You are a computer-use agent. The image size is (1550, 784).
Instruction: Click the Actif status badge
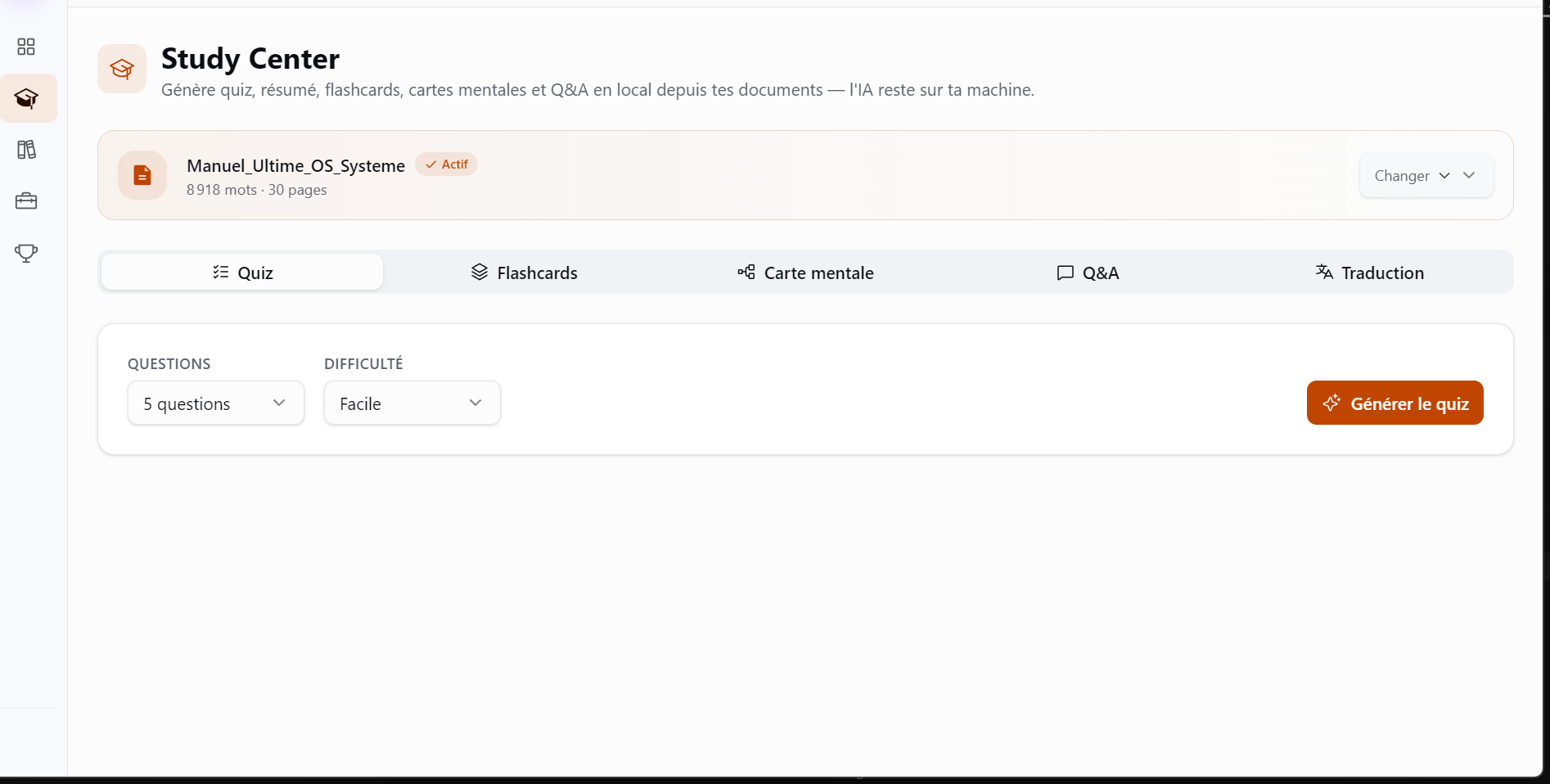point(446,164)
